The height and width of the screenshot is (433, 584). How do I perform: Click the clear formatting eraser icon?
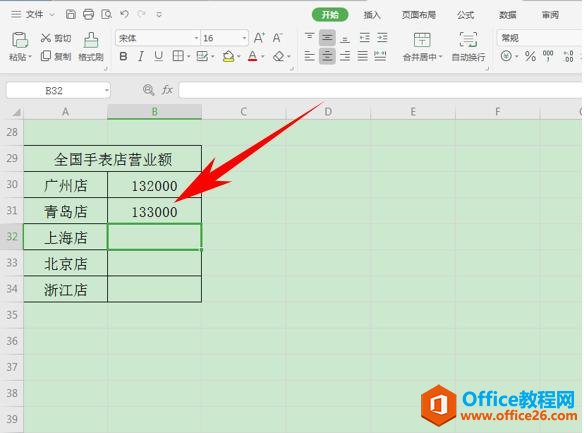pos(279,57)
